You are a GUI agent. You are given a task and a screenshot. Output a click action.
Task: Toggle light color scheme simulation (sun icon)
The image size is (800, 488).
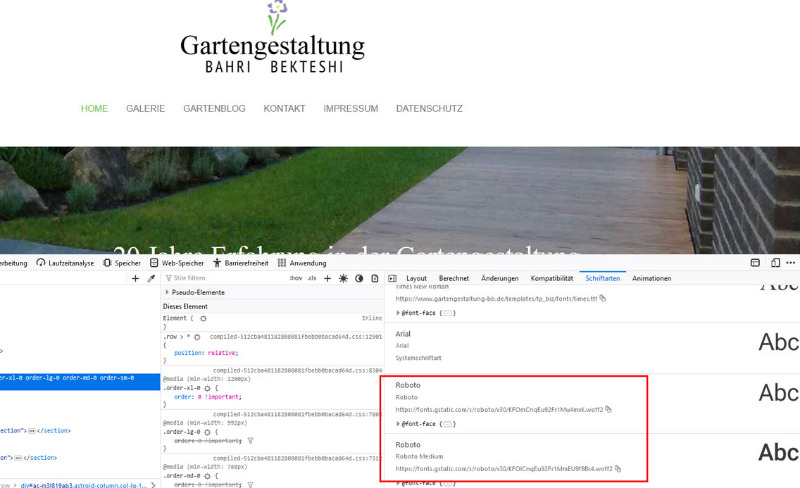pos(343,278)
